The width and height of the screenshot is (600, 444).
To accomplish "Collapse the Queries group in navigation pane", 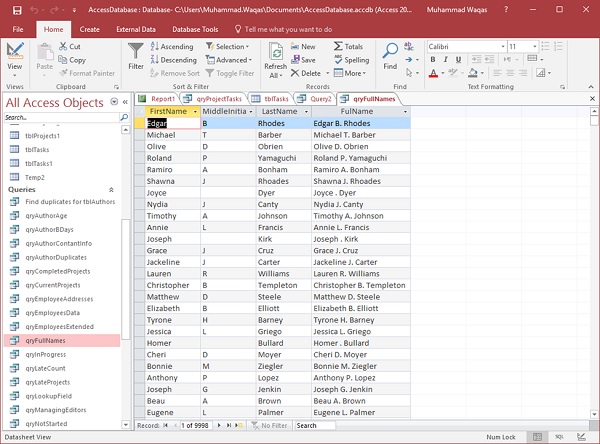I will coord(110,189).
